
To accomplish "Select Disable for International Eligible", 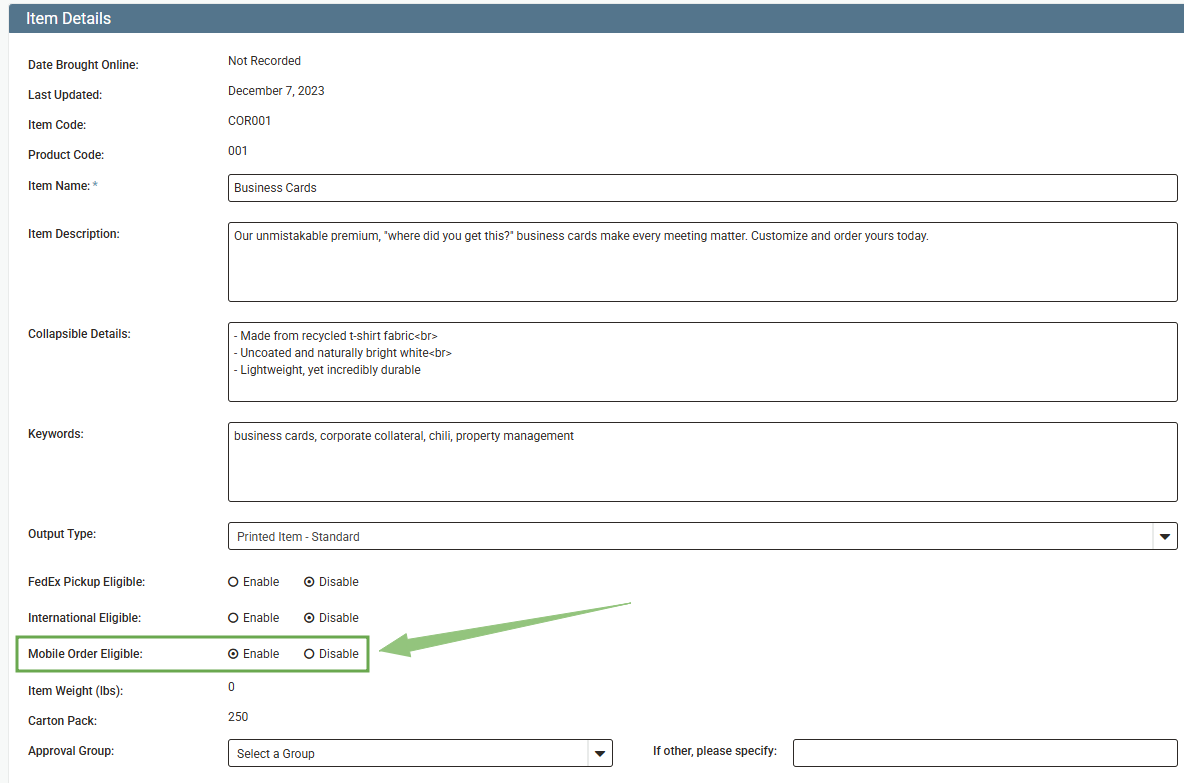I will tap(309, 618).
